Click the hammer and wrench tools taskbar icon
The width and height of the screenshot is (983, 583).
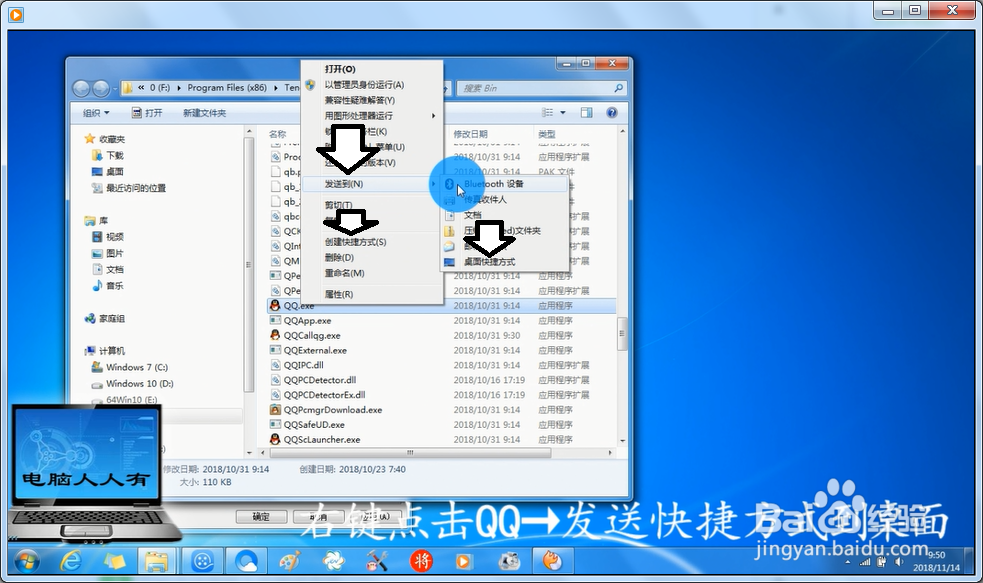pos(377,561)
